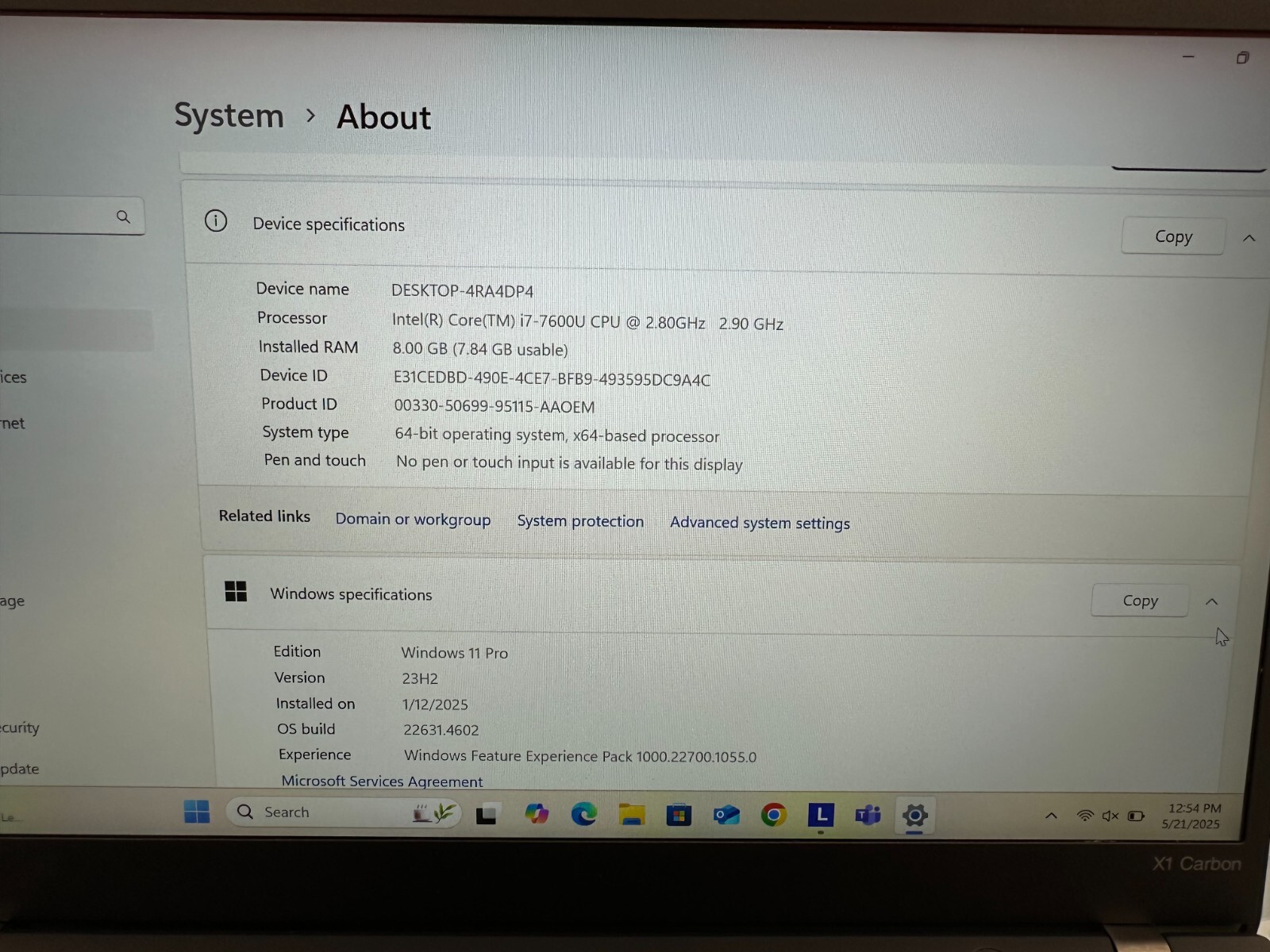Open the clock and date flyout
Viewport: 1270px width, 952px height.
[x=1191, y=816]
